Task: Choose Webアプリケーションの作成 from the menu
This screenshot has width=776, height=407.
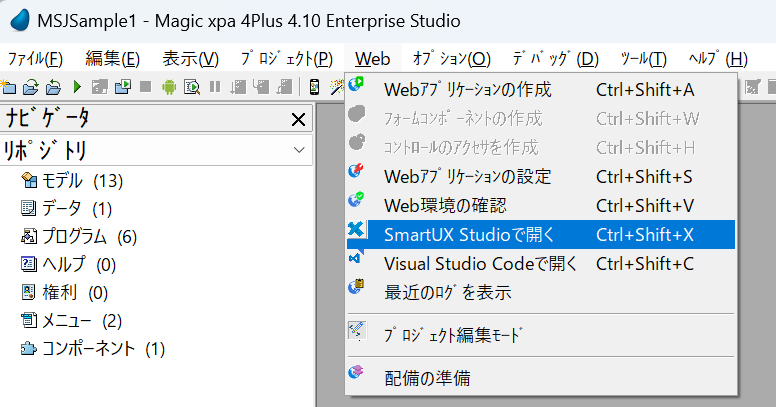Action: pos(467,90)
